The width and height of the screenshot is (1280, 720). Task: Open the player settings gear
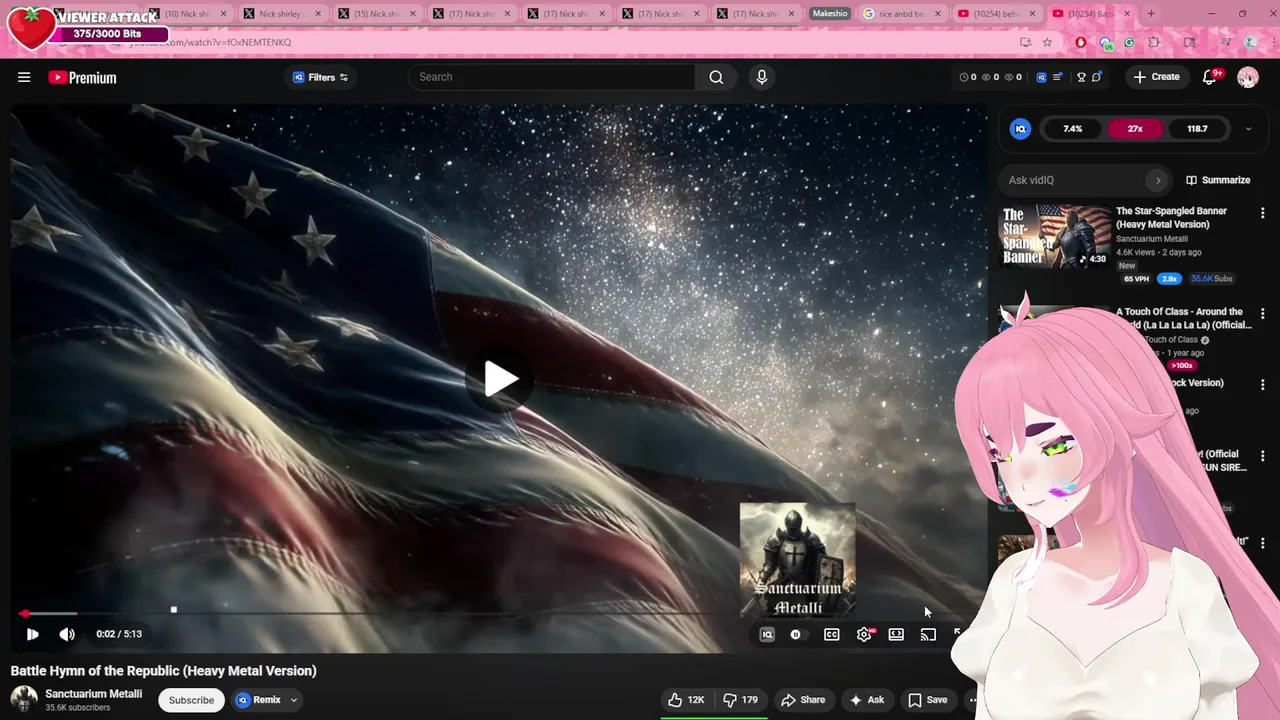(x=865, y=634)
